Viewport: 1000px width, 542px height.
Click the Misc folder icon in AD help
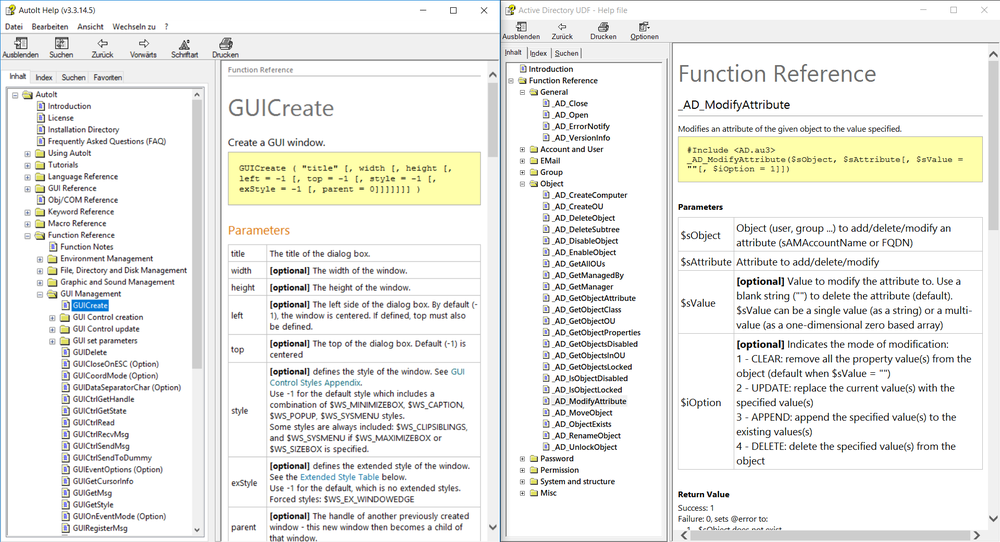pyautogui.click(x=534, y=494)
